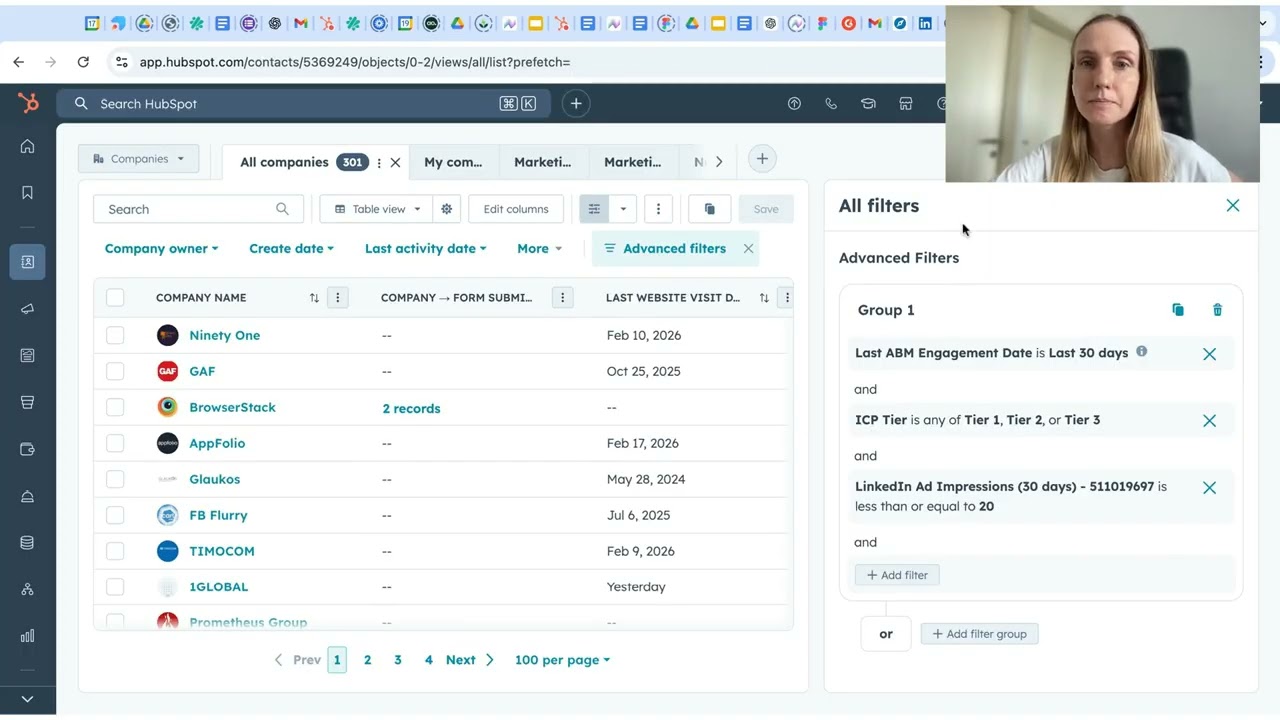
Task: Open the Academy graduation cap icon
Action: coord(868,103)
